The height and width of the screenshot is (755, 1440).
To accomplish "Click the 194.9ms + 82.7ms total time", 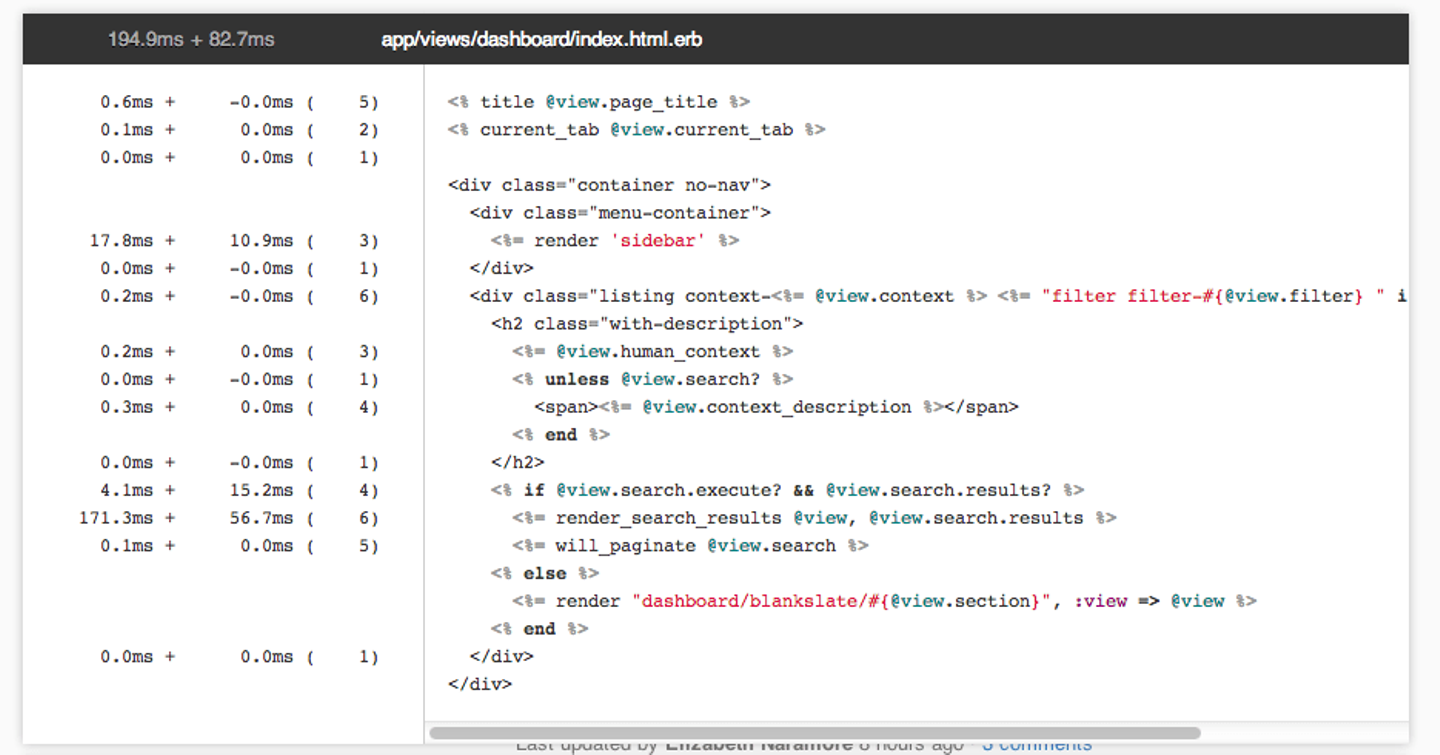I will click(x=191, y=40).
